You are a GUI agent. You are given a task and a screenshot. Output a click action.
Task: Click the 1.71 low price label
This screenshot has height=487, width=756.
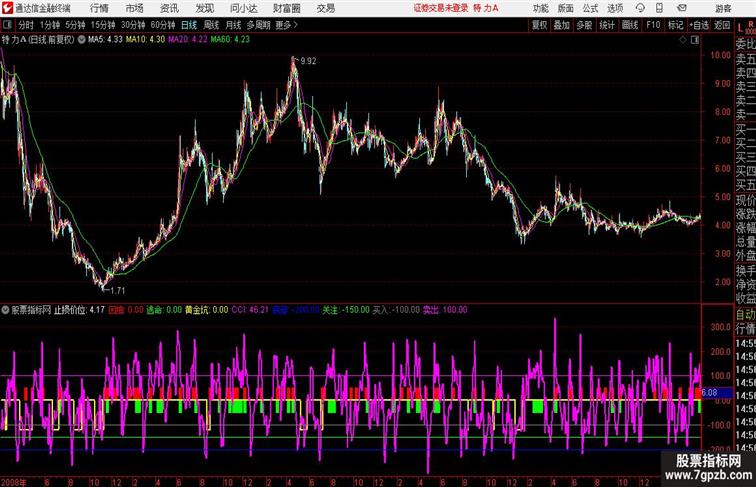118,290
